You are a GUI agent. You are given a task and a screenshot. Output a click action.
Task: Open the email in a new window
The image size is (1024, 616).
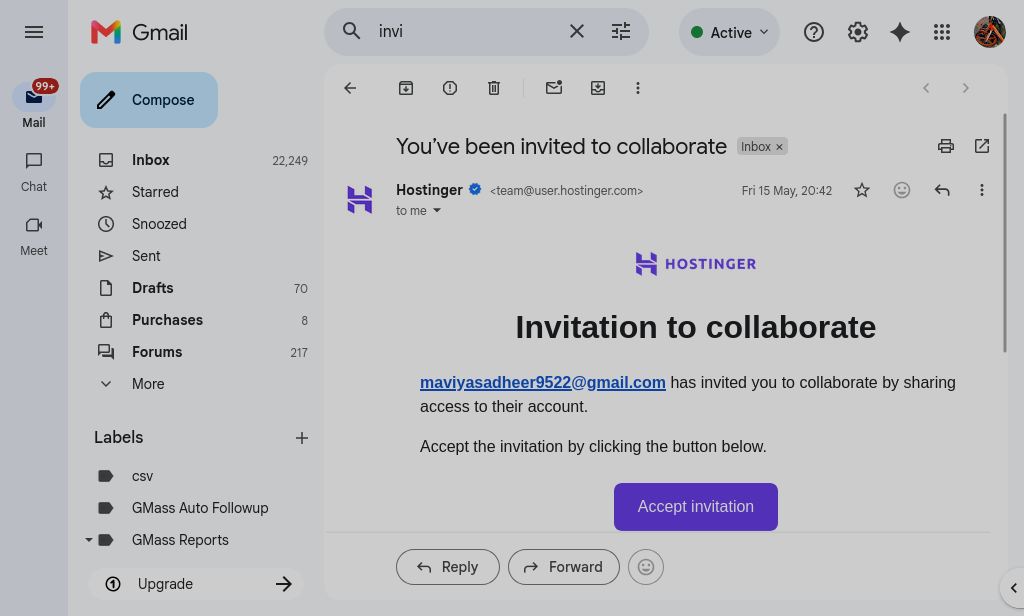[x=982, y=146]
